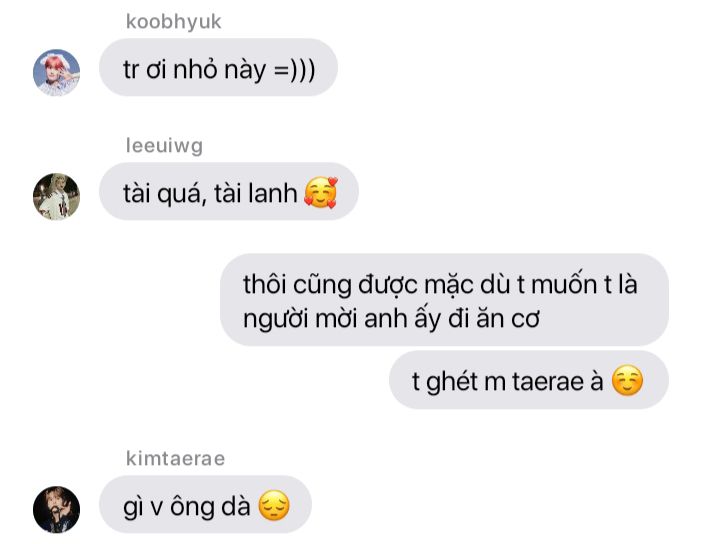Click the relieved face emoji in sent message
The image size is (720, 544).
click(x=627, y=381)
